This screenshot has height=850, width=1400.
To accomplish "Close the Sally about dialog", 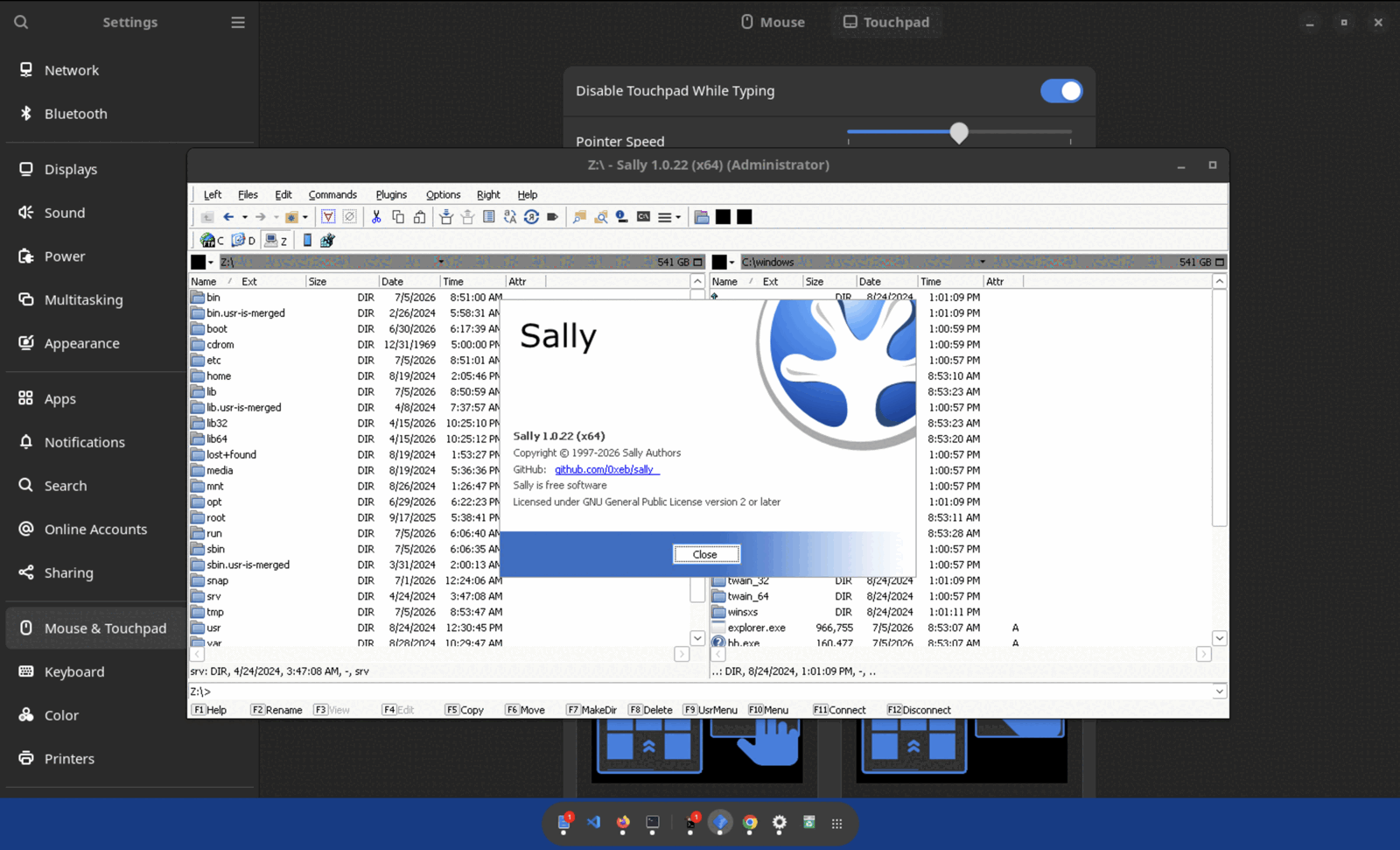I will tap(705, 554).
